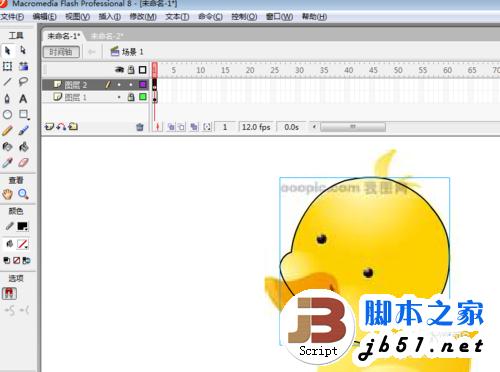Click the No Color icon
The width and height of the screenshot is (500, 372).
pos(16,260)
